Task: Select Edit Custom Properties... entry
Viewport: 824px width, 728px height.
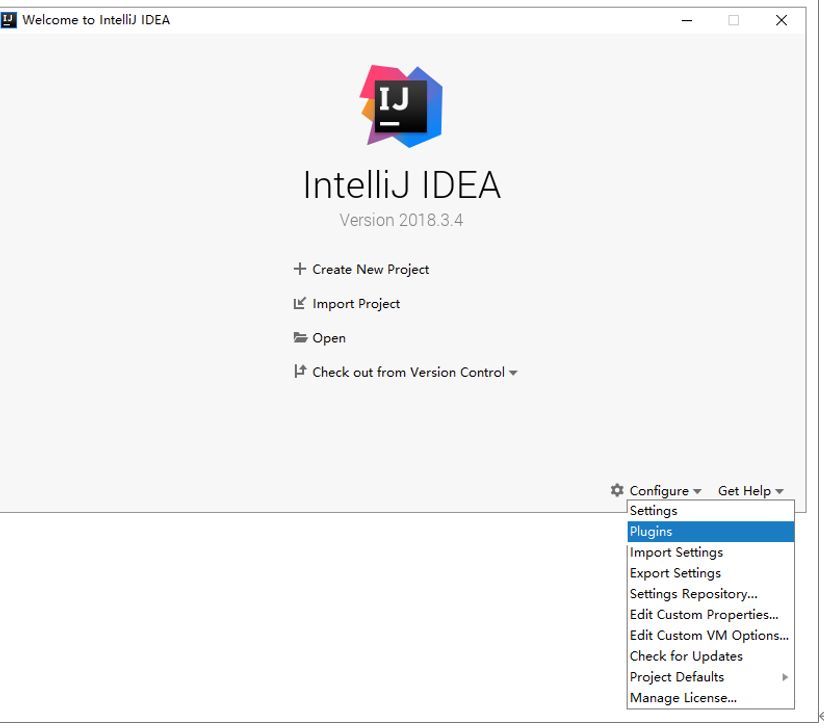Action: [x=710, y=614]
